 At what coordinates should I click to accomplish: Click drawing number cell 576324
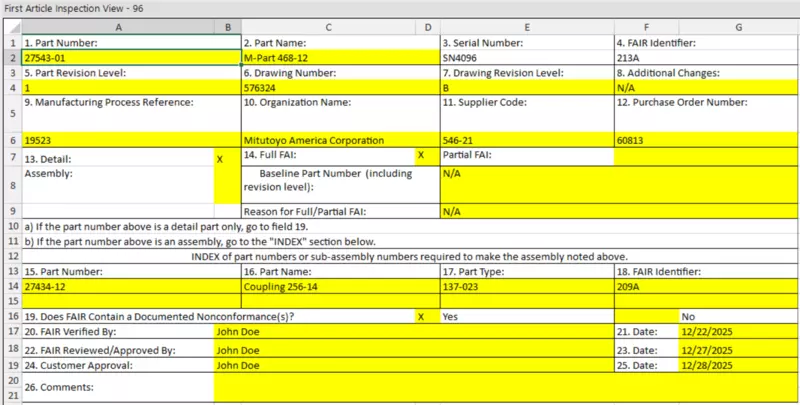coord(340,87)
